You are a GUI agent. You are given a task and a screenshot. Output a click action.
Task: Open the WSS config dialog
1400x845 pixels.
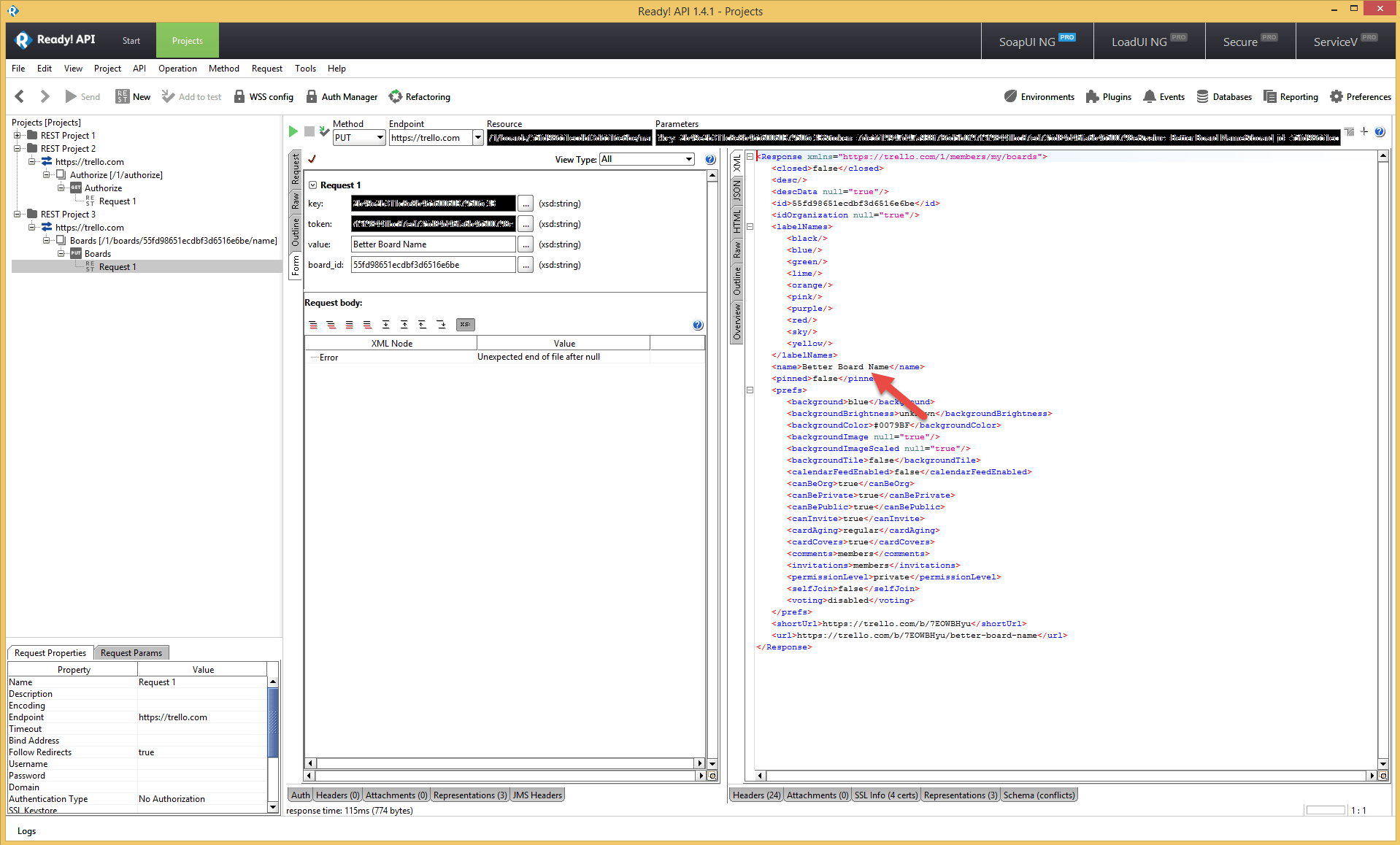pos(264,96)
